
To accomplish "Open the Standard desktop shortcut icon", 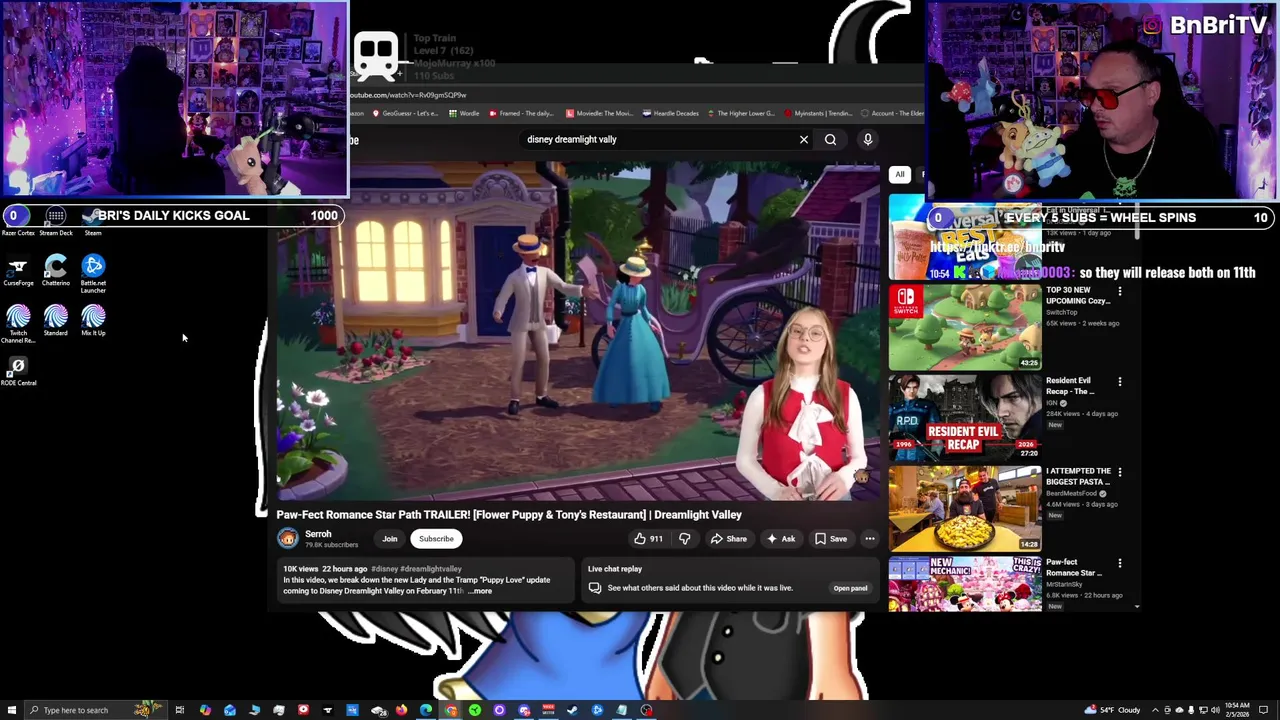I will click(x=56, y=321).
